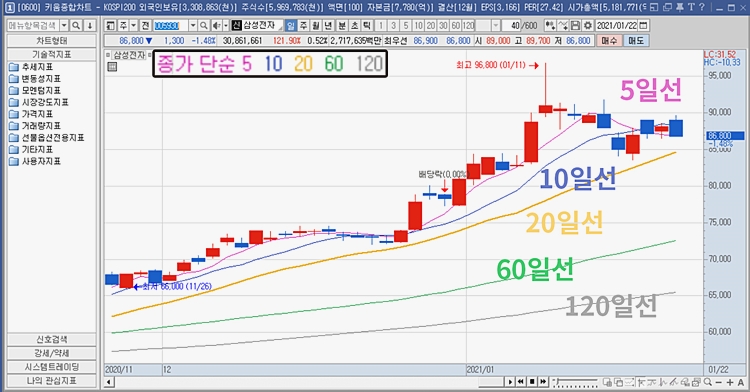750x392 pixels.
Task: Click the line-overlay add icon next to save
Action: click(x=563, y=25)
